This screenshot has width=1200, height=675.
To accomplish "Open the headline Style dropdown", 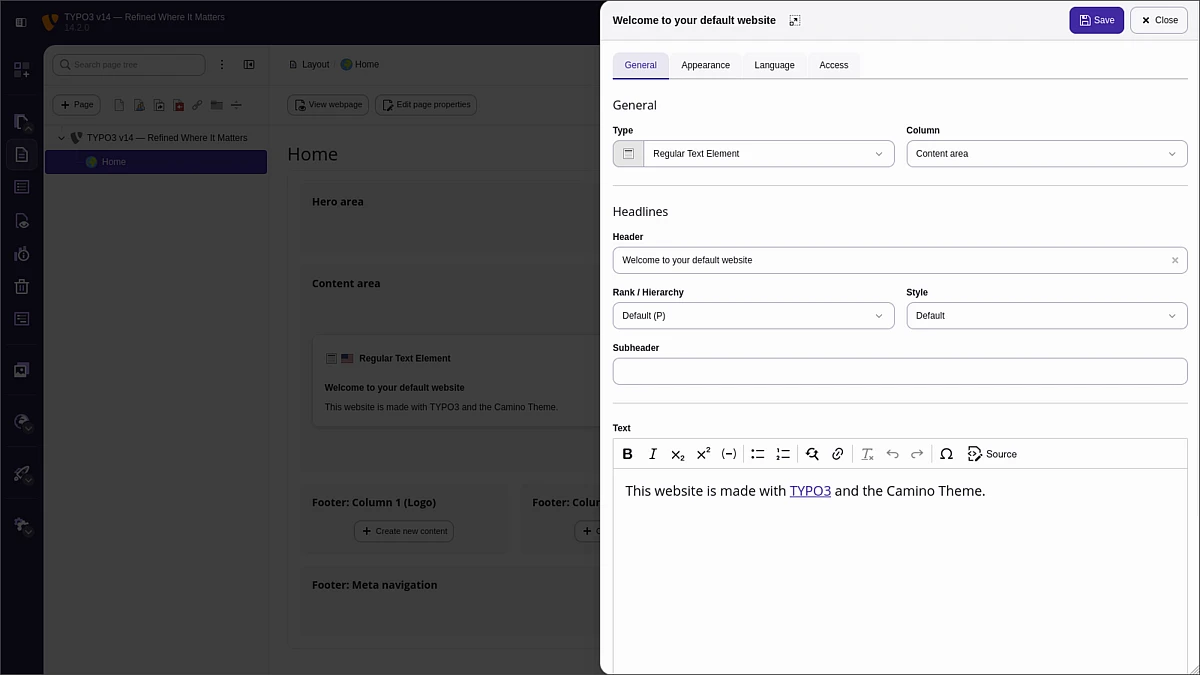I will tap(1046, 316).
